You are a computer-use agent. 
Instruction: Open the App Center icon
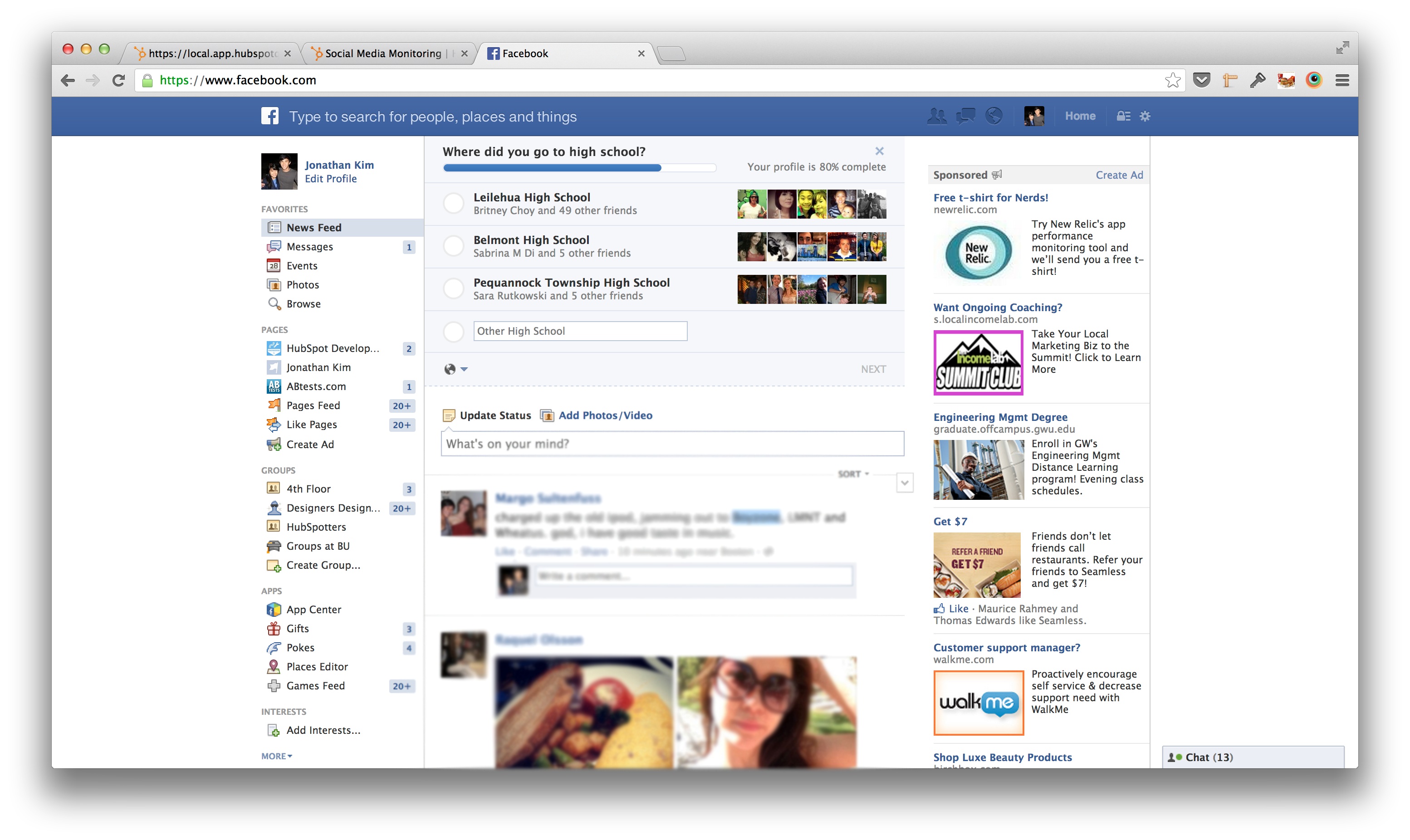pyautogui.click(x=274, y=610)
